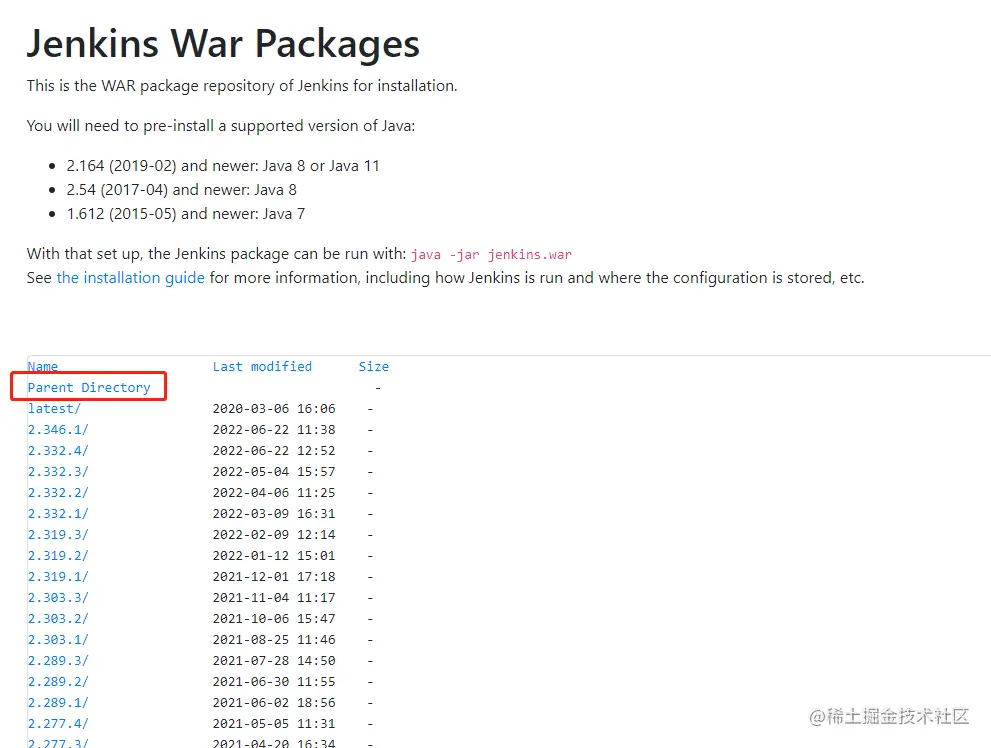Click the date 2021-11-04 11:17
Viewport: 991px width, 748px height.
274,597
